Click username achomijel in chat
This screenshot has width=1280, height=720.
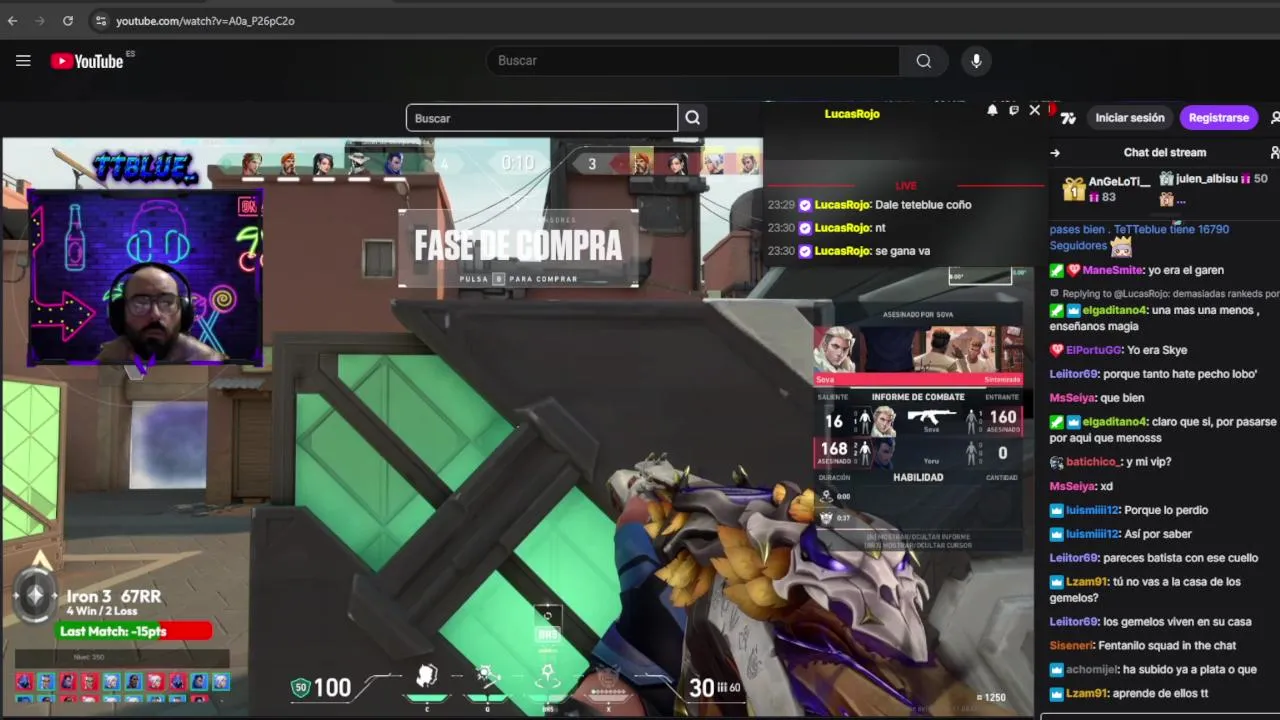click(x=1091, y=670)
